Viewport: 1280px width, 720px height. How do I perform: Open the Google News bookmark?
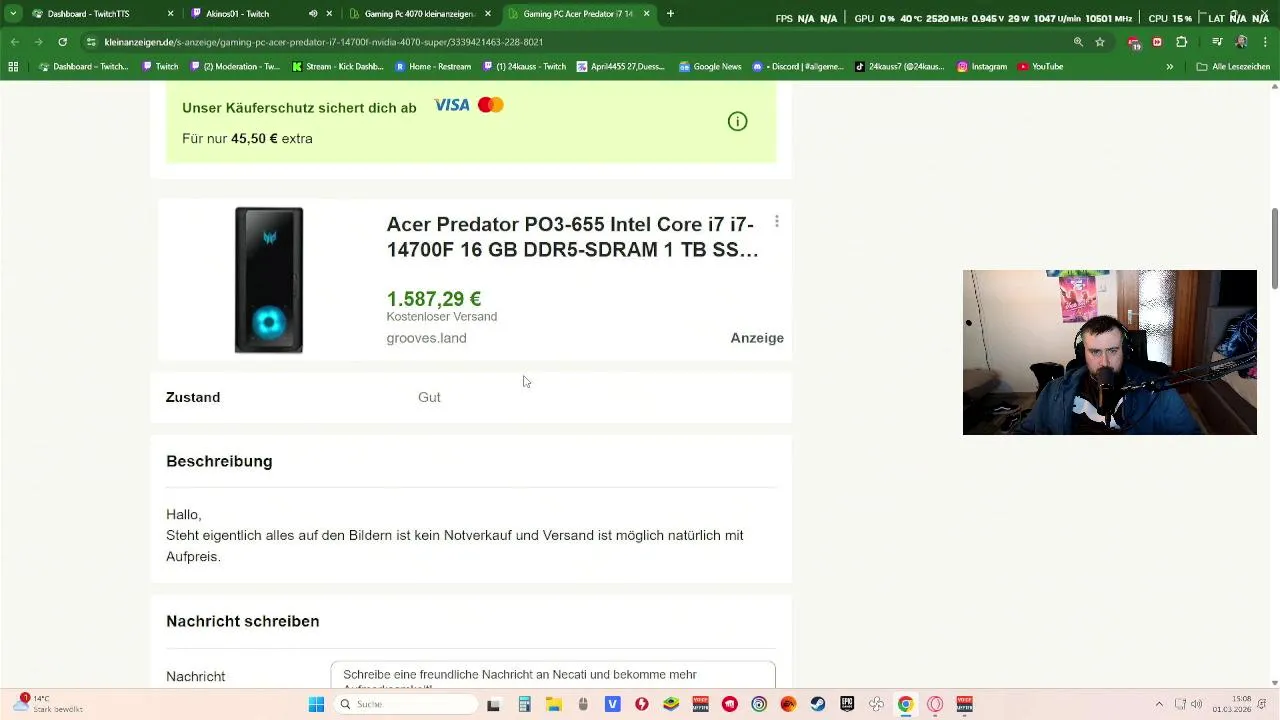710,67
